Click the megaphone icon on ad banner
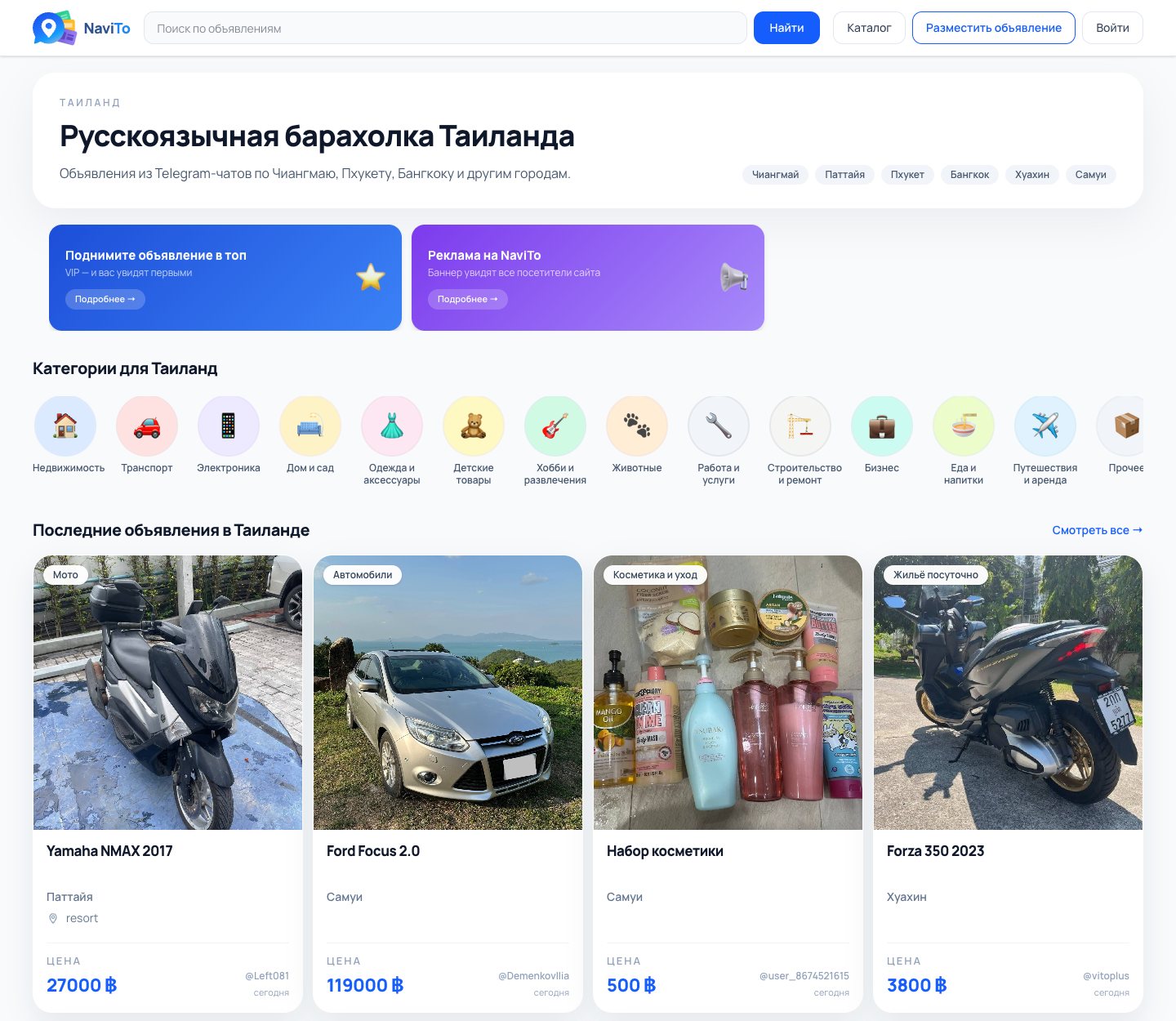The width and height of the screenshot is (1176, 1021). (733, 278)
